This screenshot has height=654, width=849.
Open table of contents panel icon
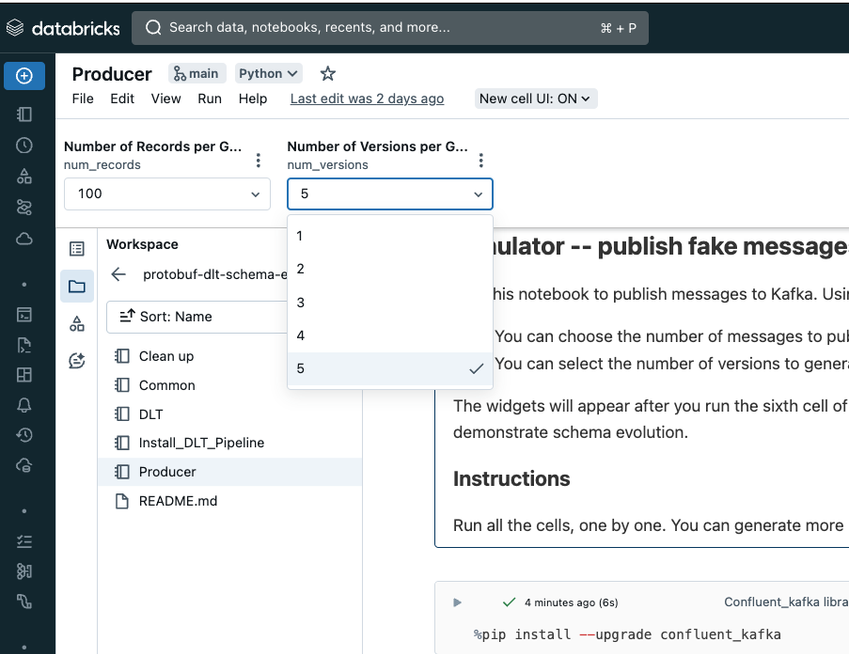click(x=77, y=248)
